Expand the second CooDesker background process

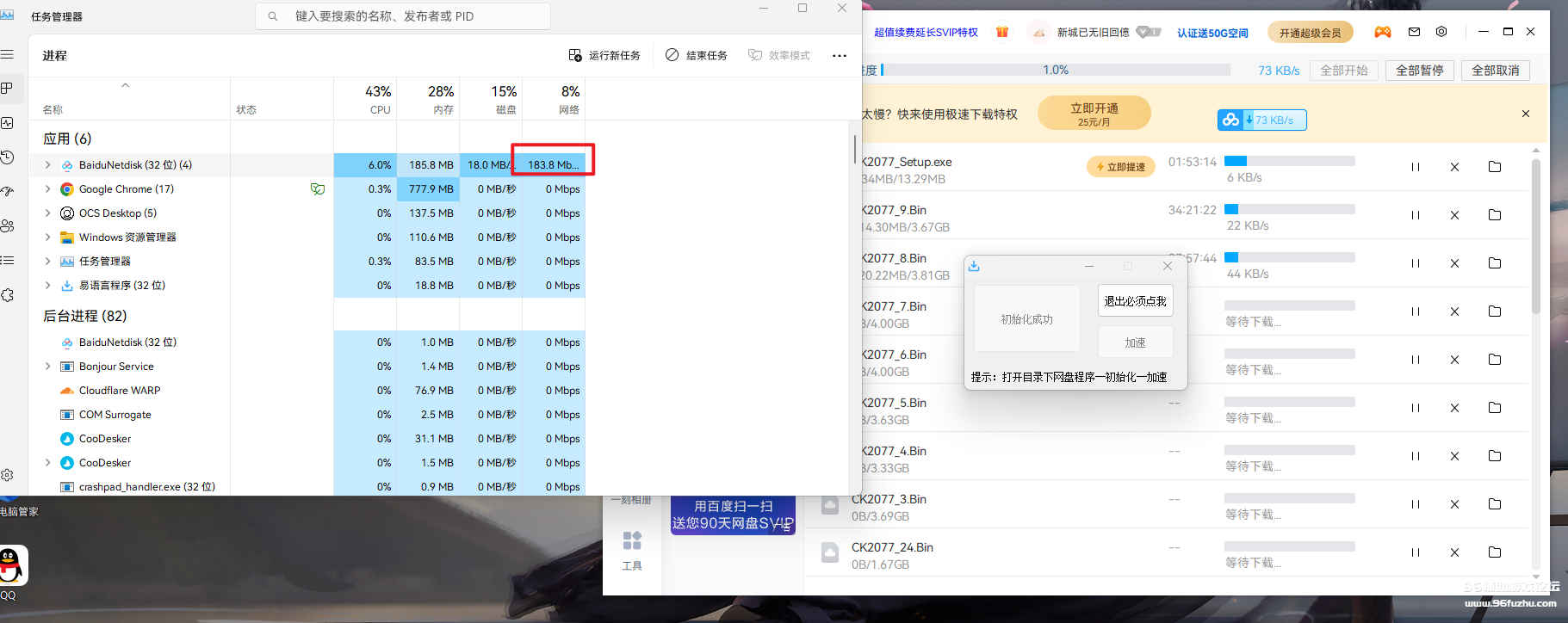pos(47,463)
